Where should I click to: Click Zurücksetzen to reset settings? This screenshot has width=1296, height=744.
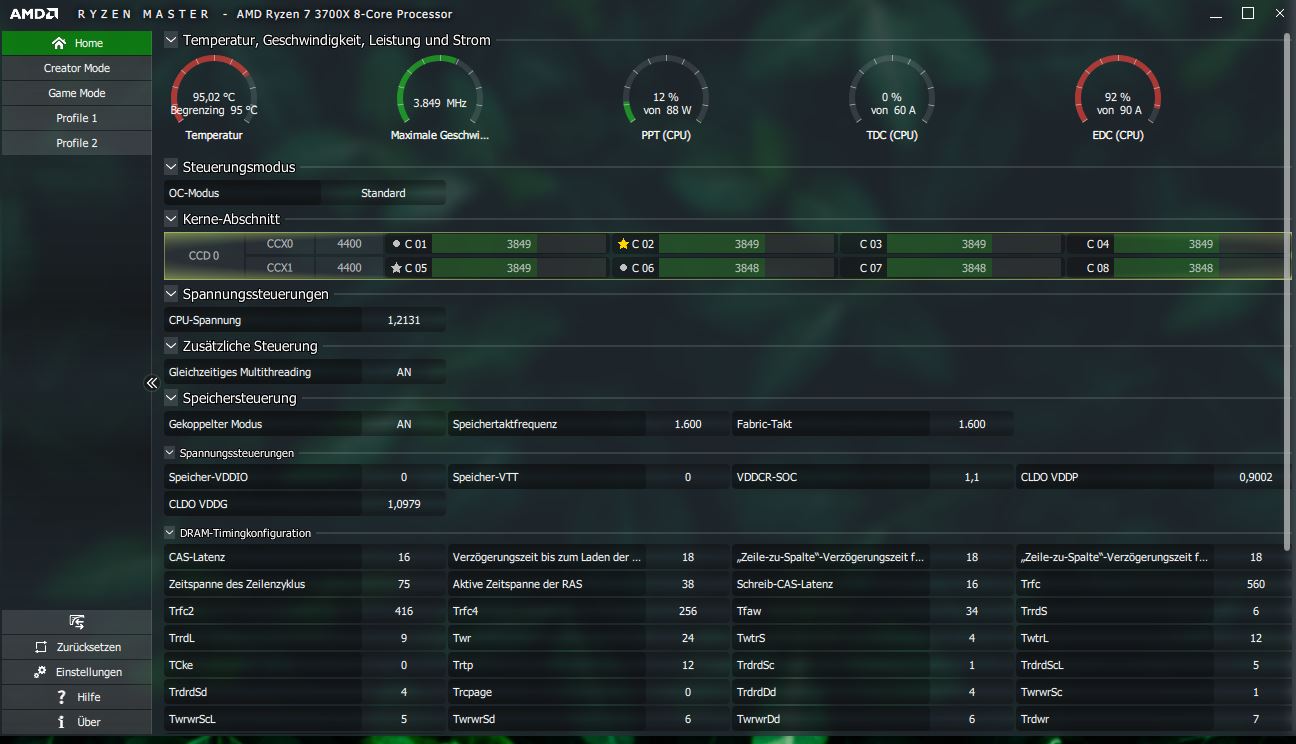pyautogui.click(x=76, y=647)
